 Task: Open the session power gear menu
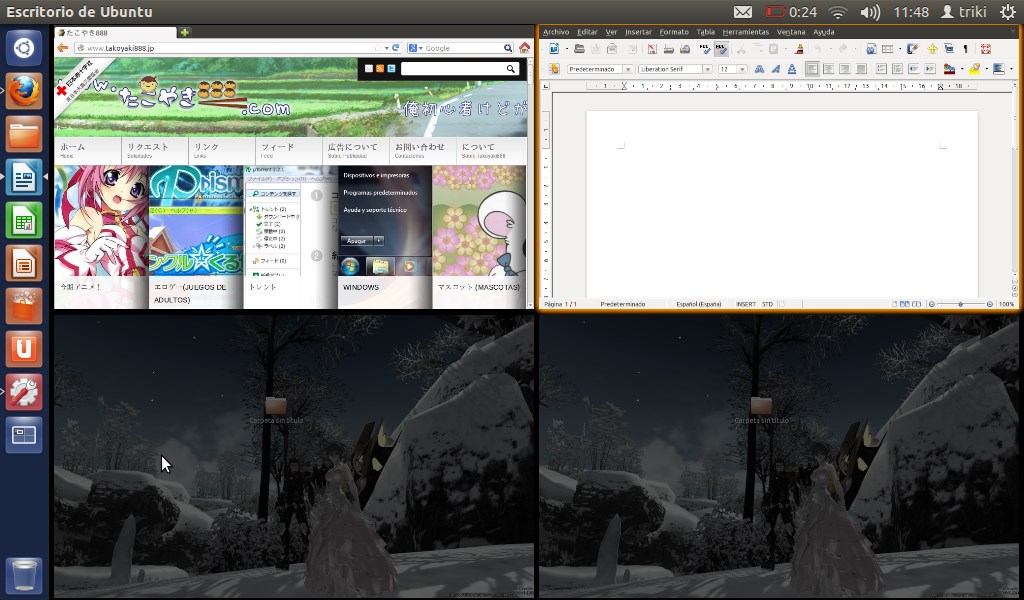[x=1008, y=12]
